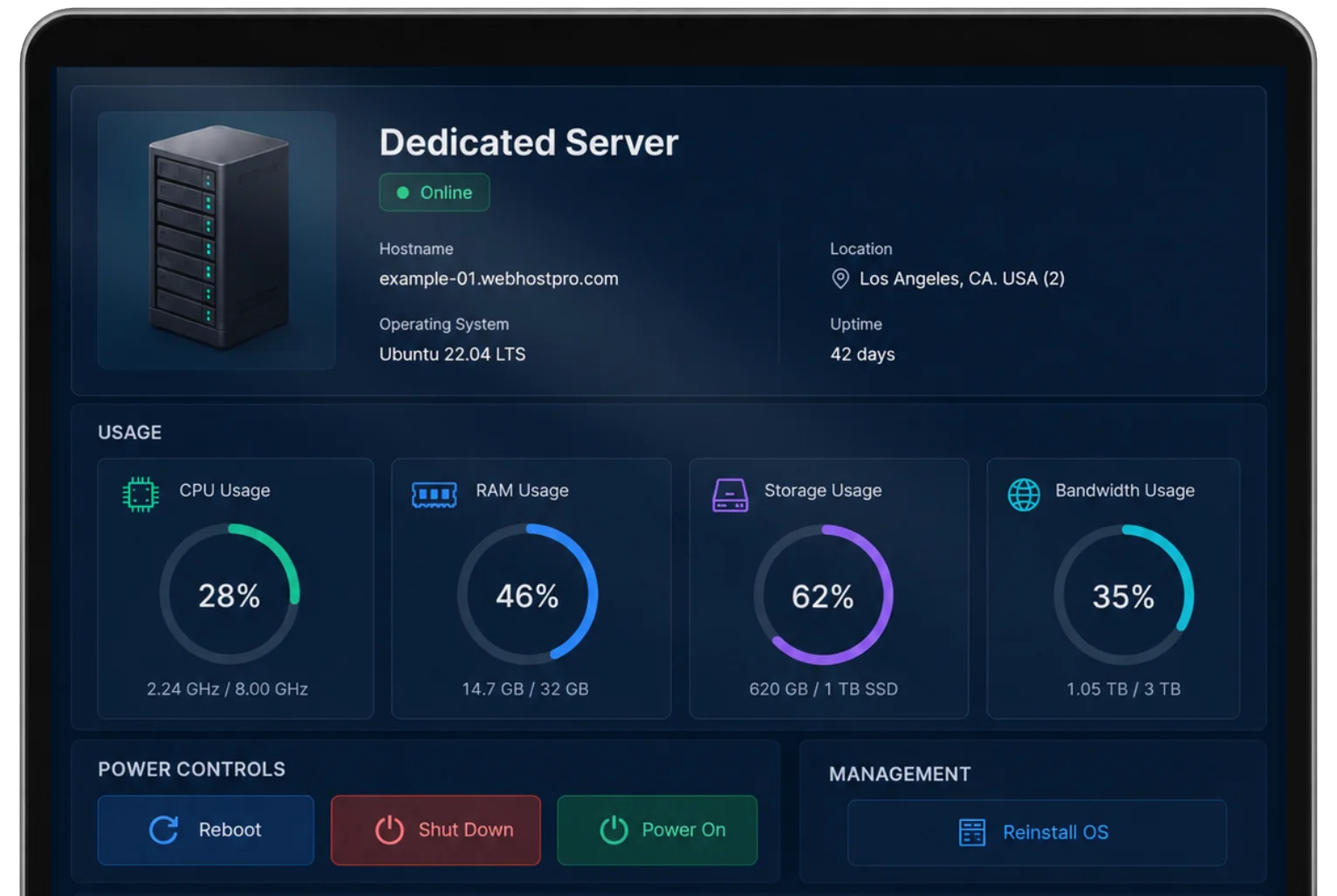Click the Ubuntu 22.04 LTS value
Viewport: 1337px width, 896px height.
452,354
